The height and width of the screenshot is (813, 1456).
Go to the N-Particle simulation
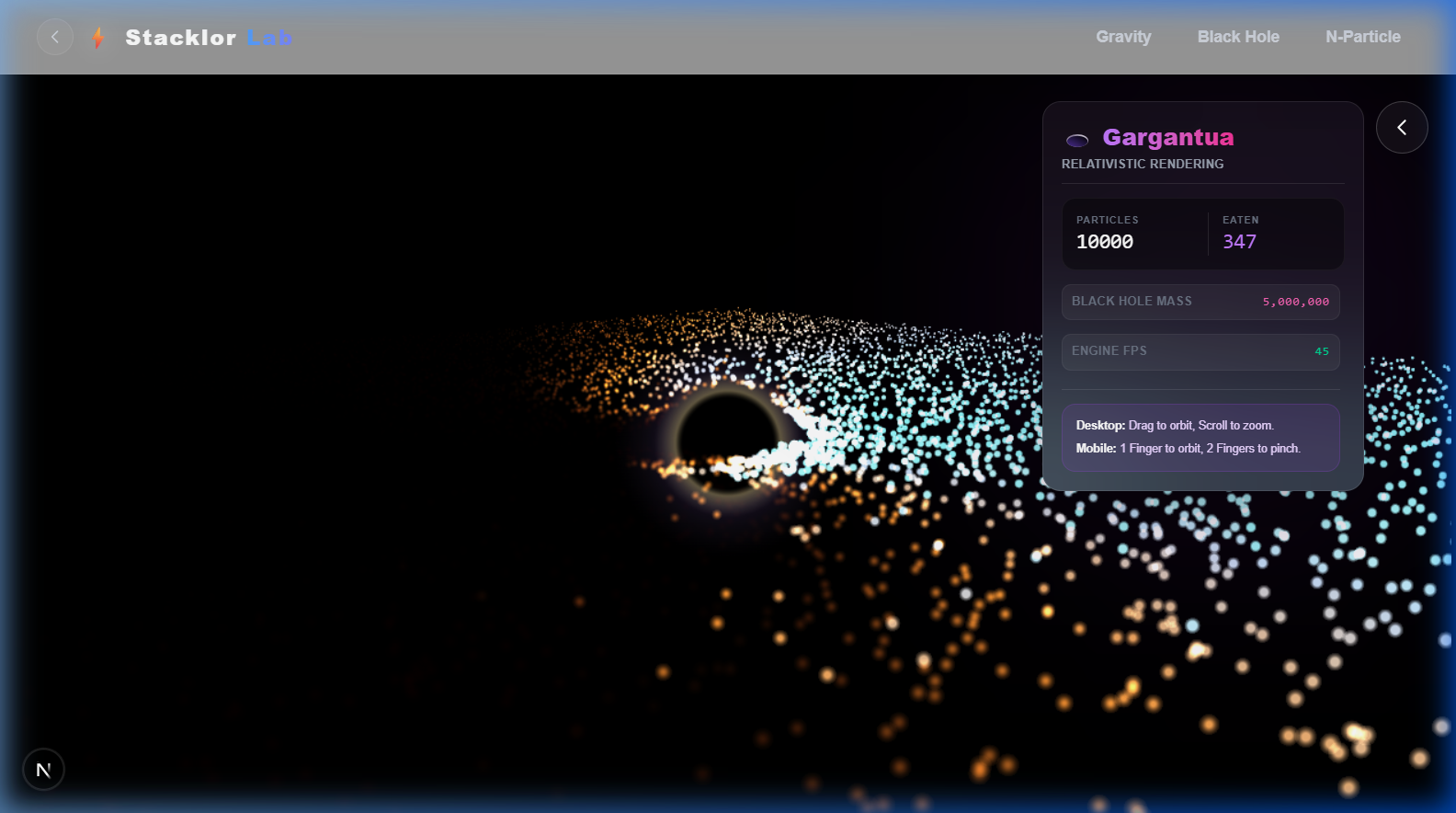click(x=1363, y=37)
